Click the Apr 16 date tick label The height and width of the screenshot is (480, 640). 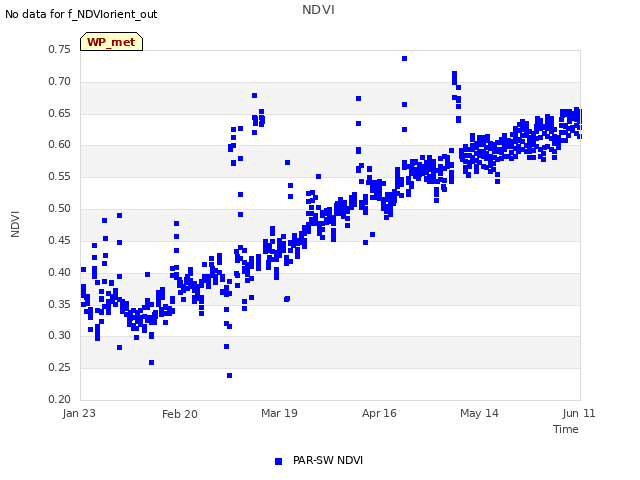tap(379, 413)
